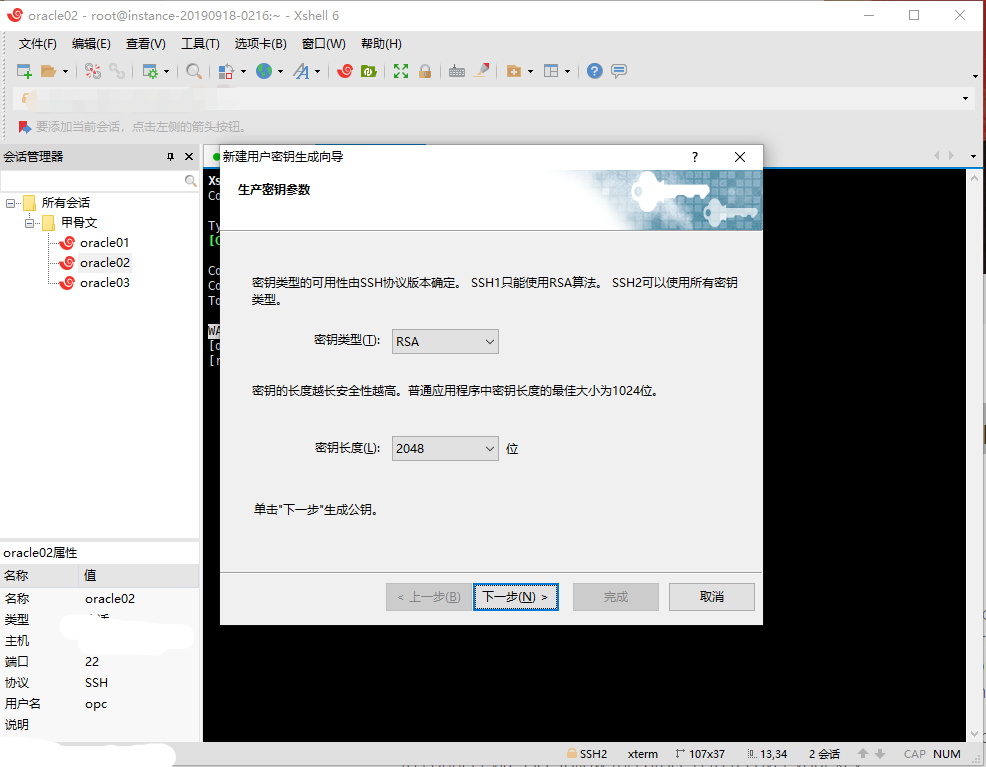
Task: Click the 下一步 button to generate key
Action: (x=516, y=596)
